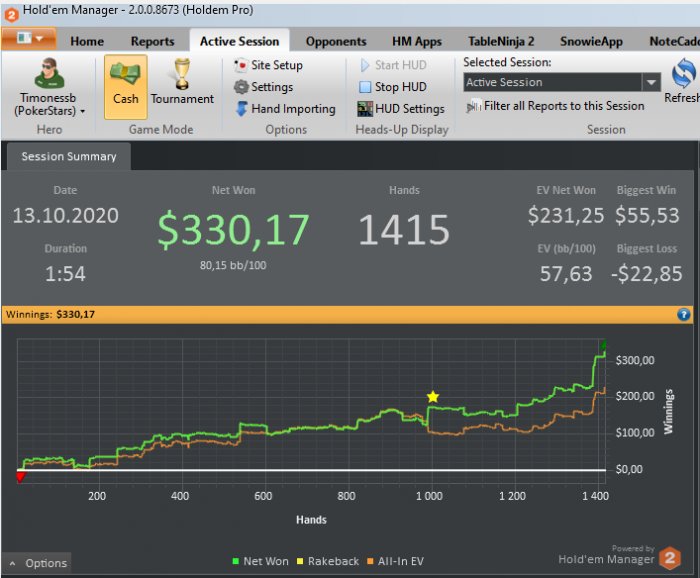Expand the Selected Session dropdown arrow
700x578 pixels.
coord(651,82)
